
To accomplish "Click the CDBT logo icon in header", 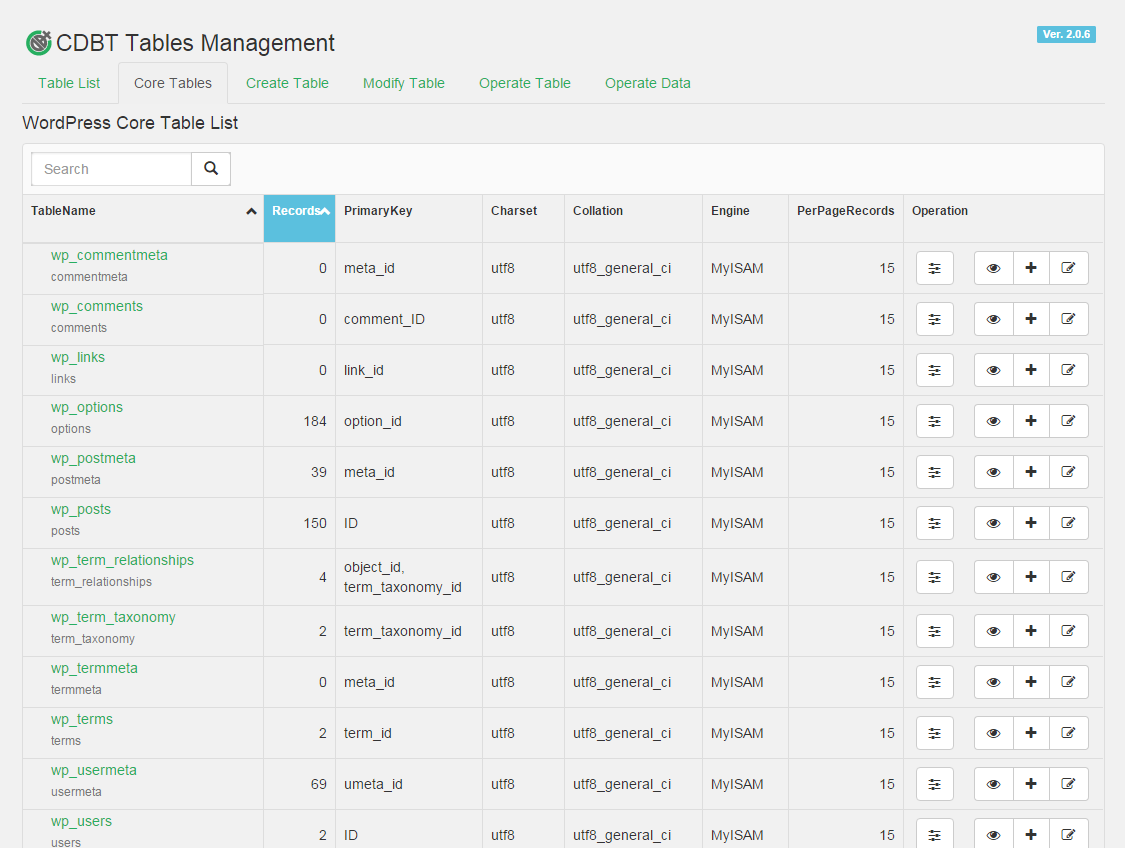I will point(38,43).
